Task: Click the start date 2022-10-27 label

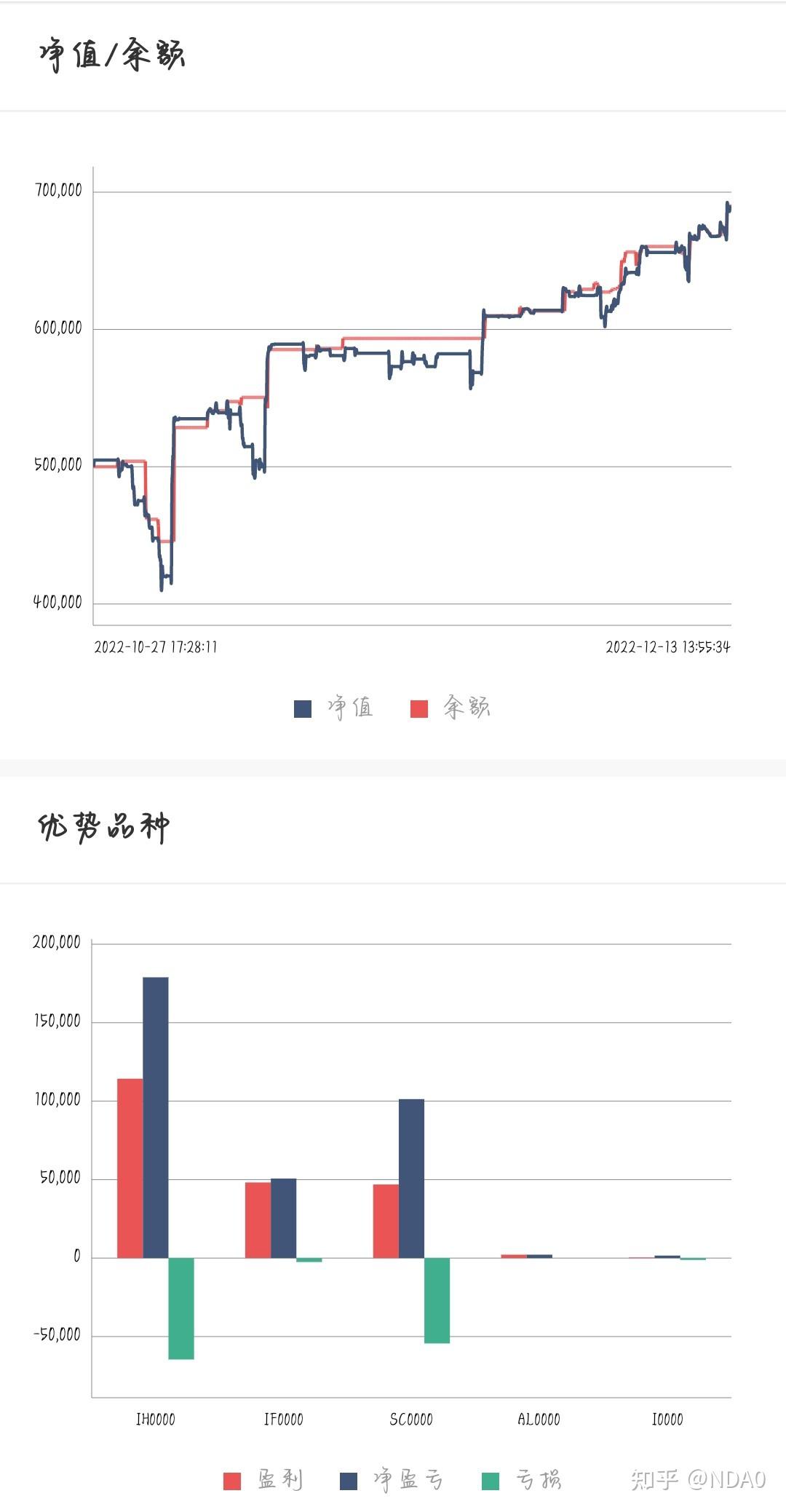Action: tap(156, 646)
